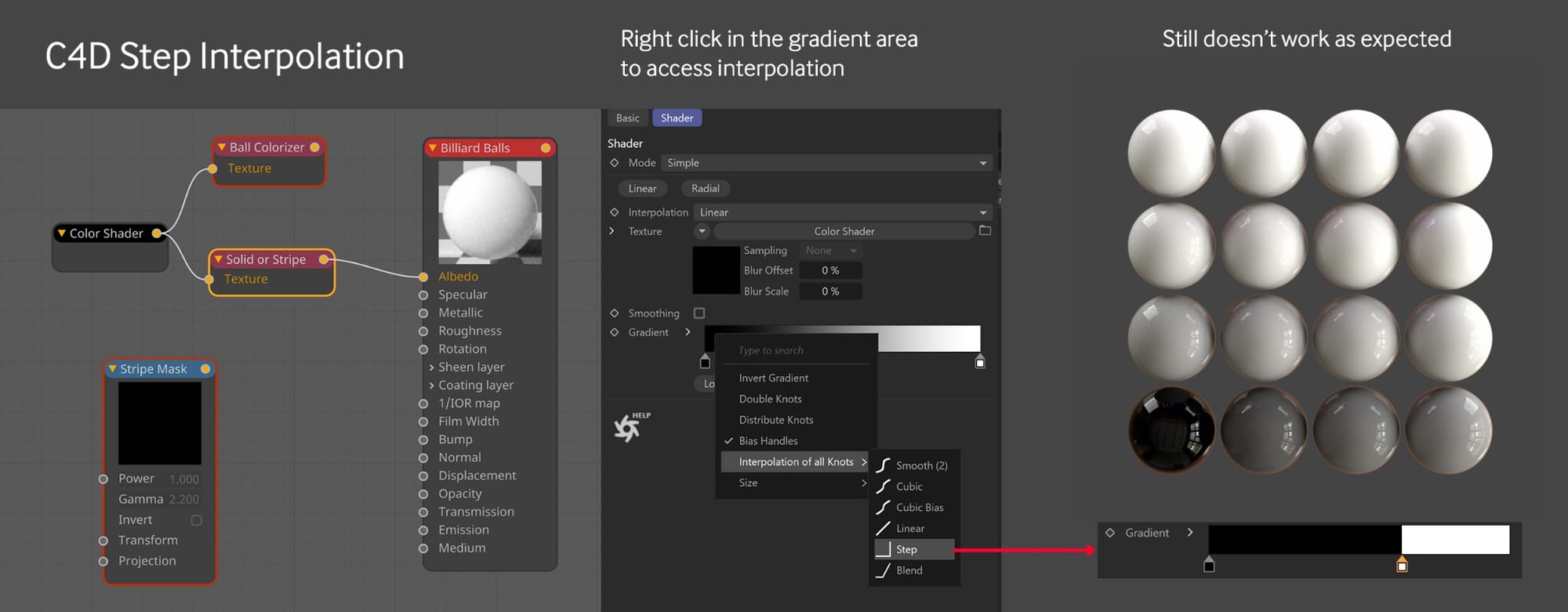Click the Billiard Balls node output port
Viewport: 1568px width, 612px height.
point(546,148)
